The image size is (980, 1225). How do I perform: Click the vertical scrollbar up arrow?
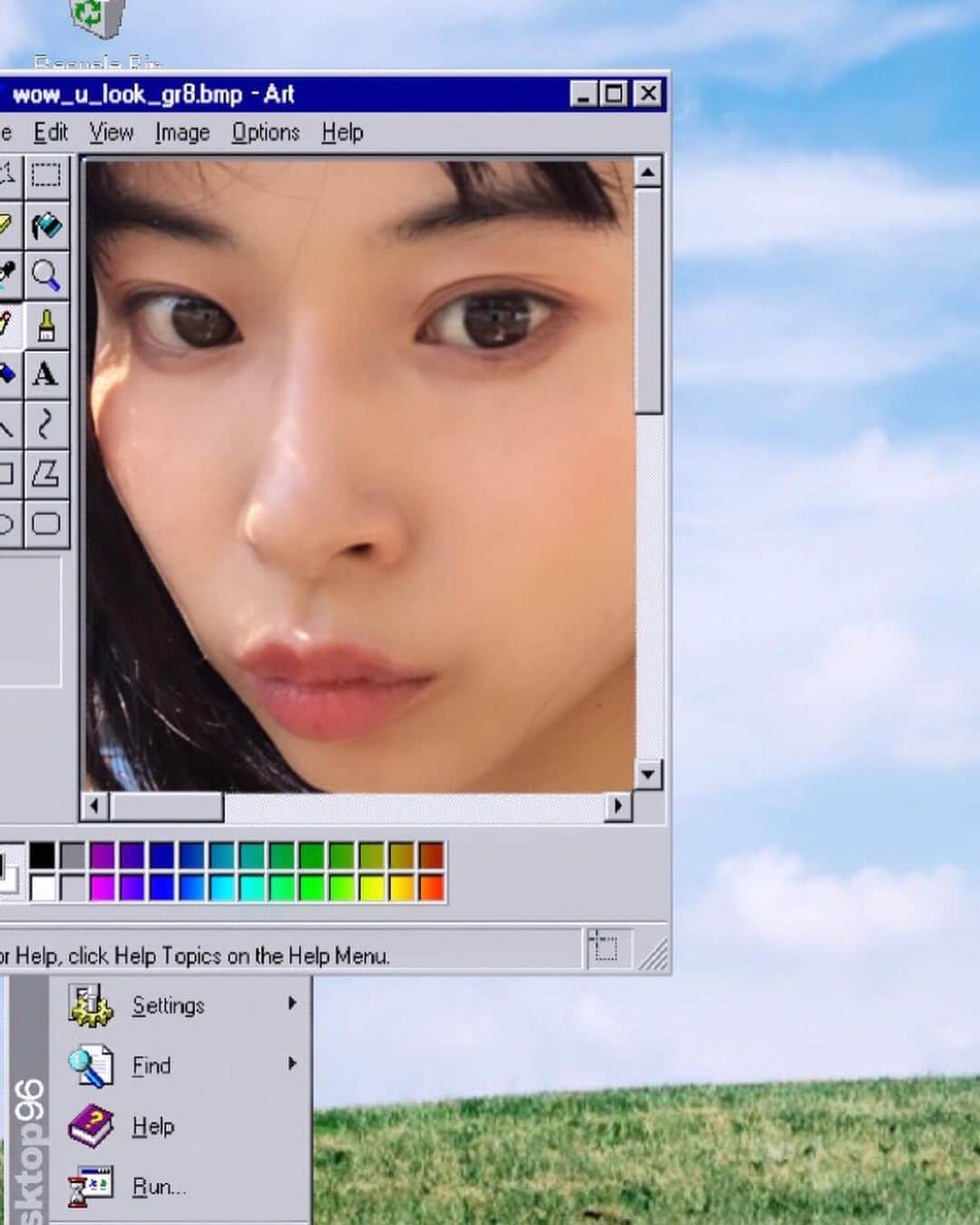648,171
